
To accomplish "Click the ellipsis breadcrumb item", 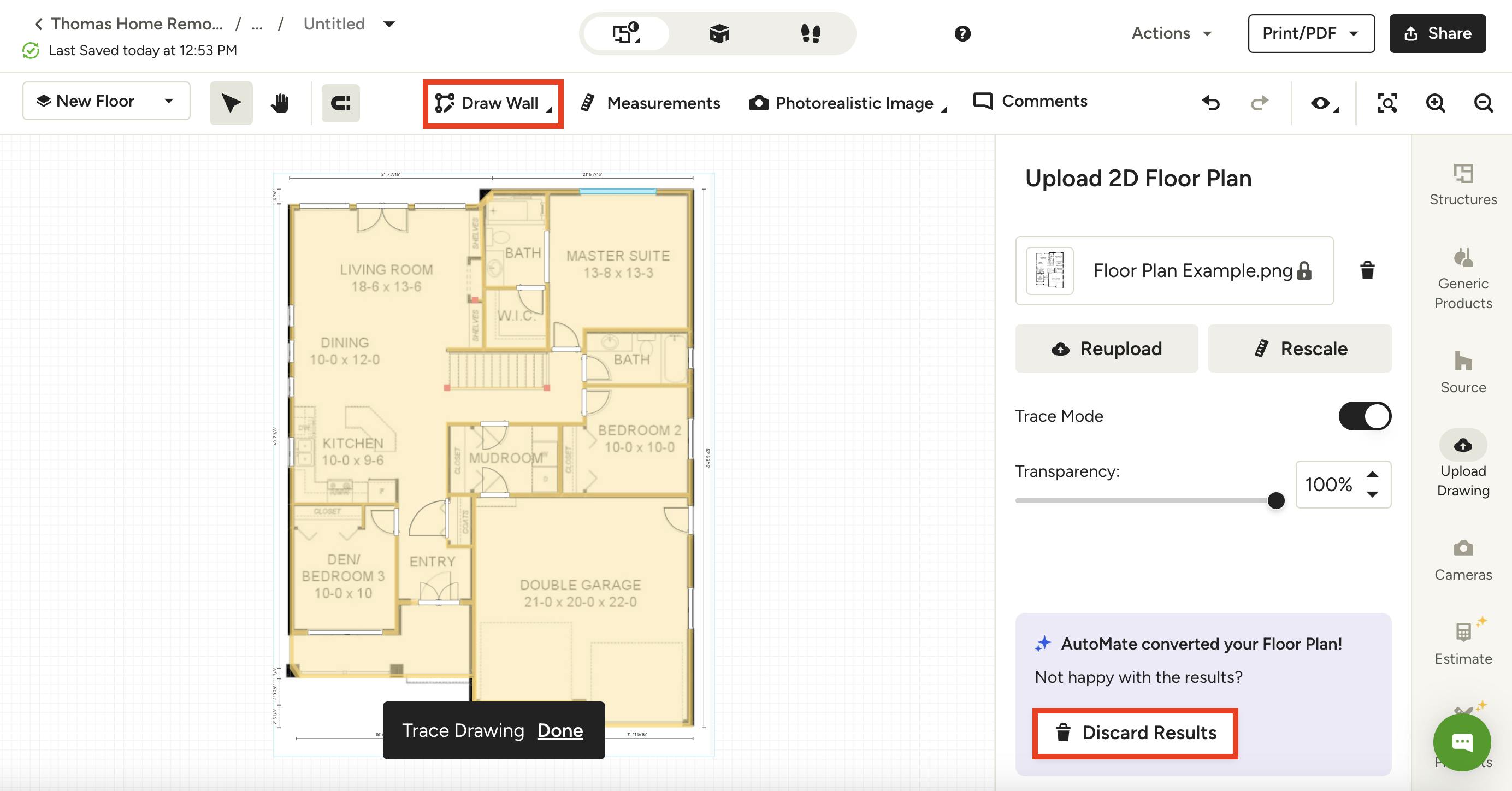I will (x=257, y=25).
